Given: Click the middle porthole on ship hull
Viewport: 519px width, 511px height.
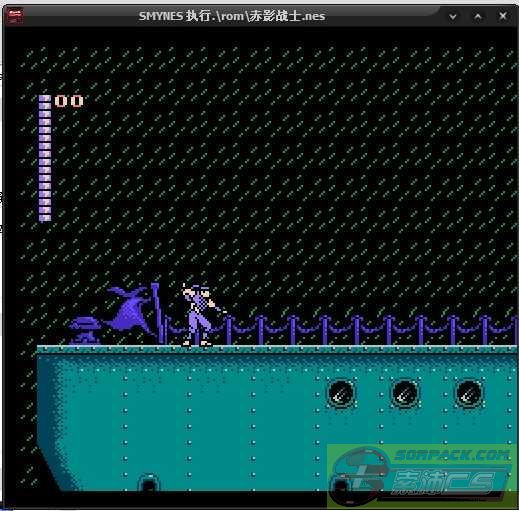Looking at the screenshot, I should pyautogui.click(x=404, y=393).
